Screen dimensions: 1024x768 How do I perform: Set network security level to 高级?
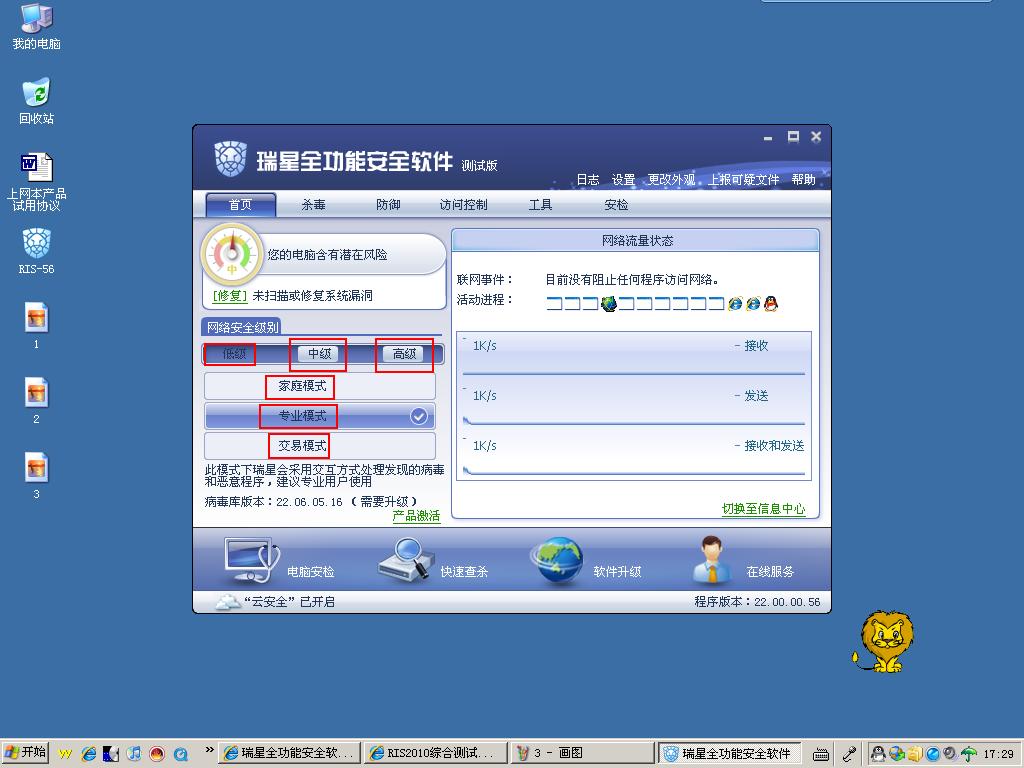point(404,354)
